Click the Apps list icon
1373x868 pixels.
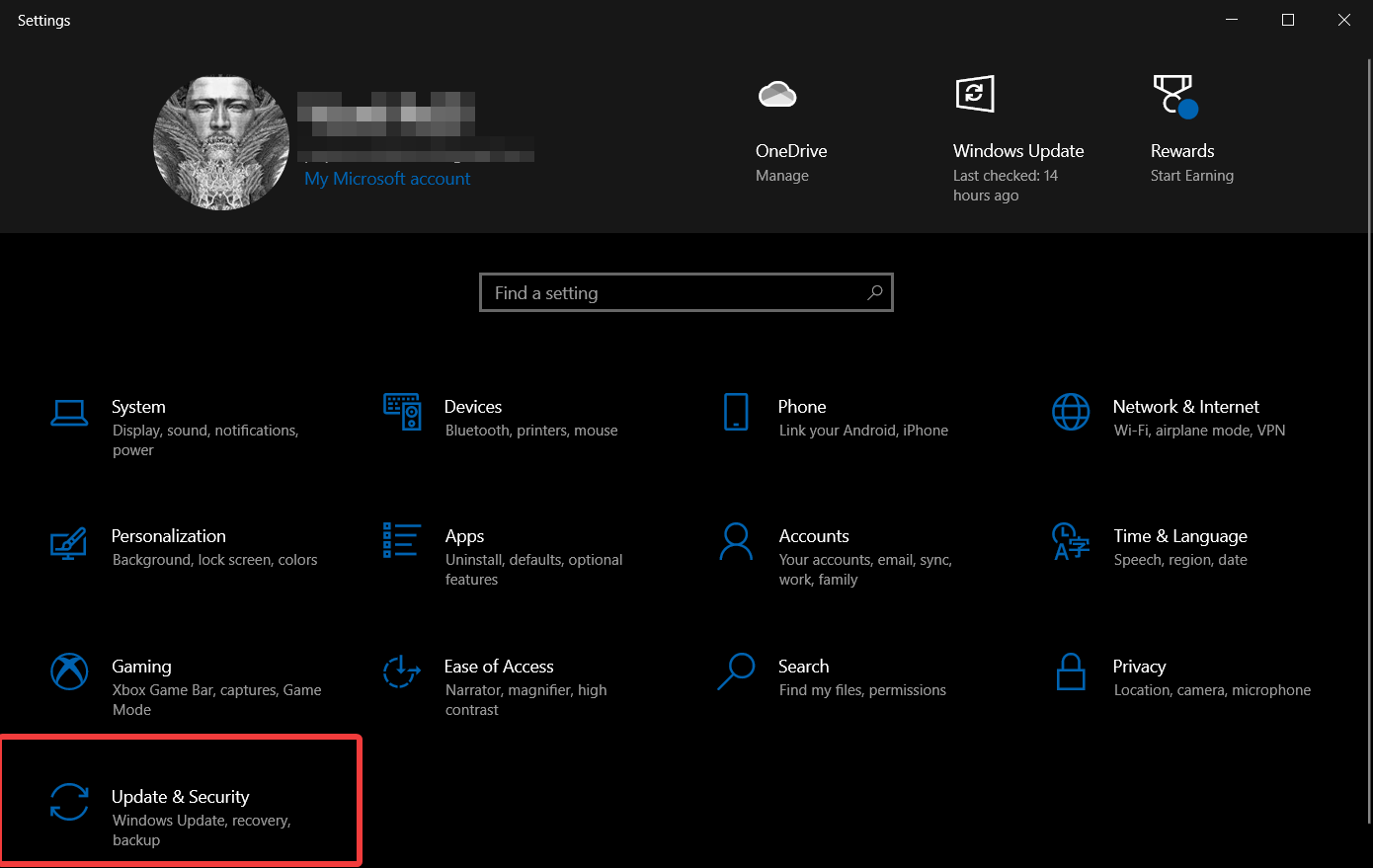coord(402,541)
